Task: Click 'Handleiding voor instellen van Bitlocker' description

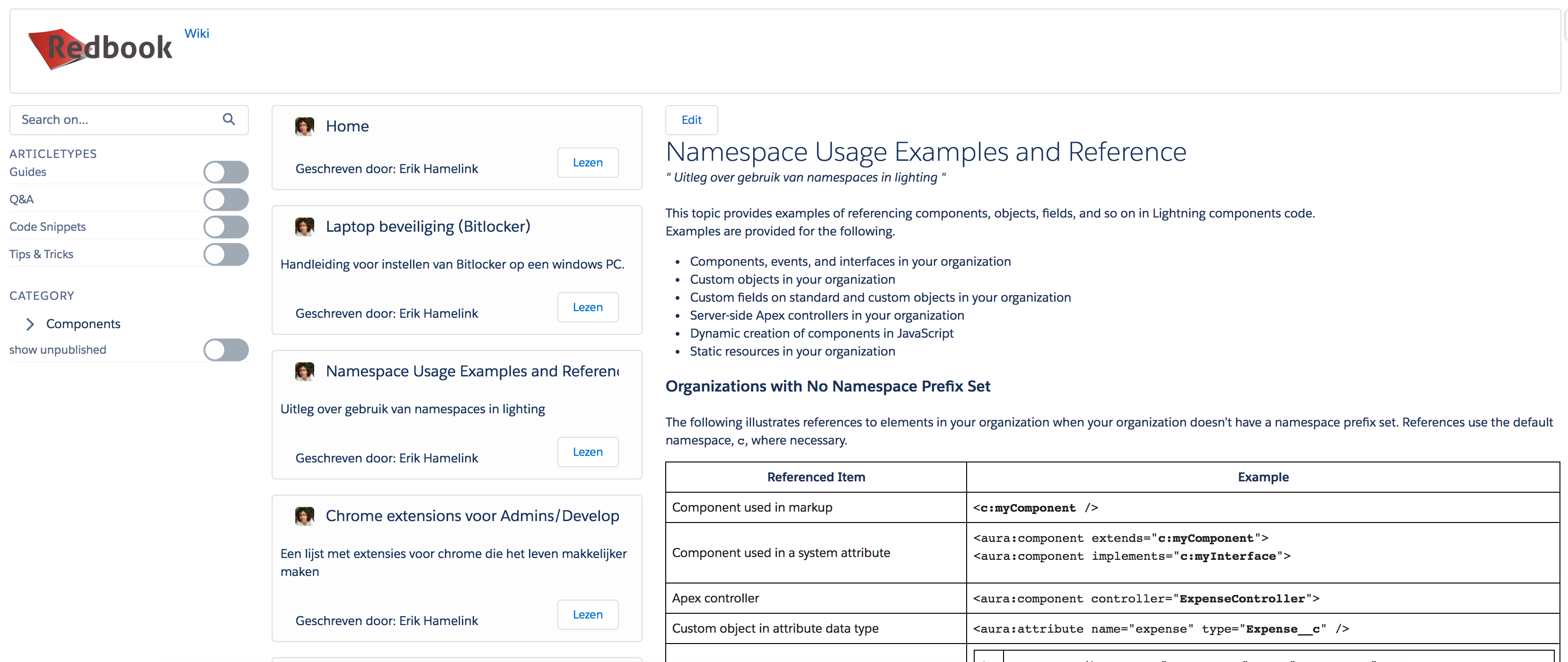Action: click(x=452, y=264)
